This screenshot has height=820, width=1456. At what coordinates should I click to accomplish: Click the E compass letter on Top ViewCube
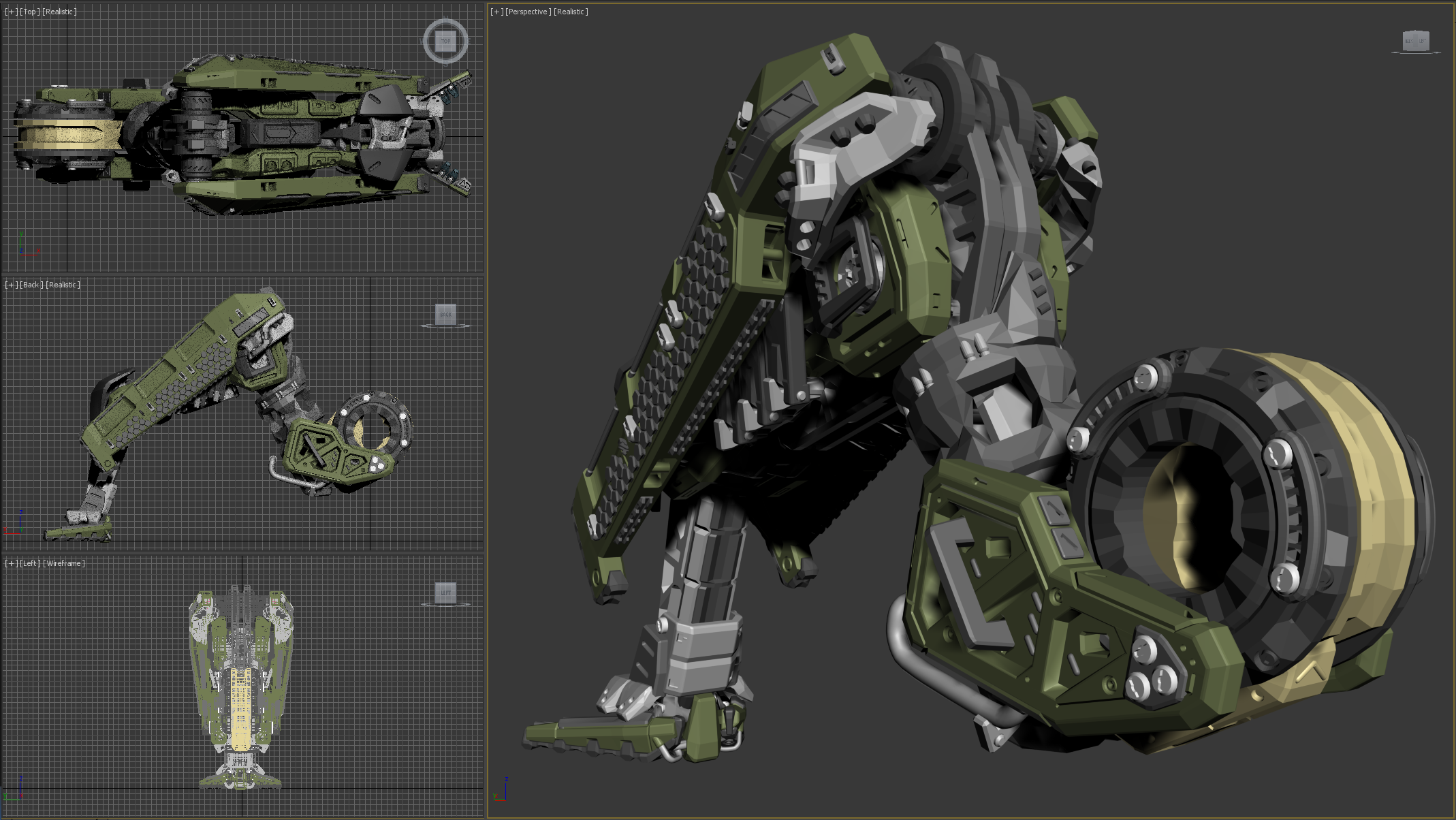click(x=468, y=41)
